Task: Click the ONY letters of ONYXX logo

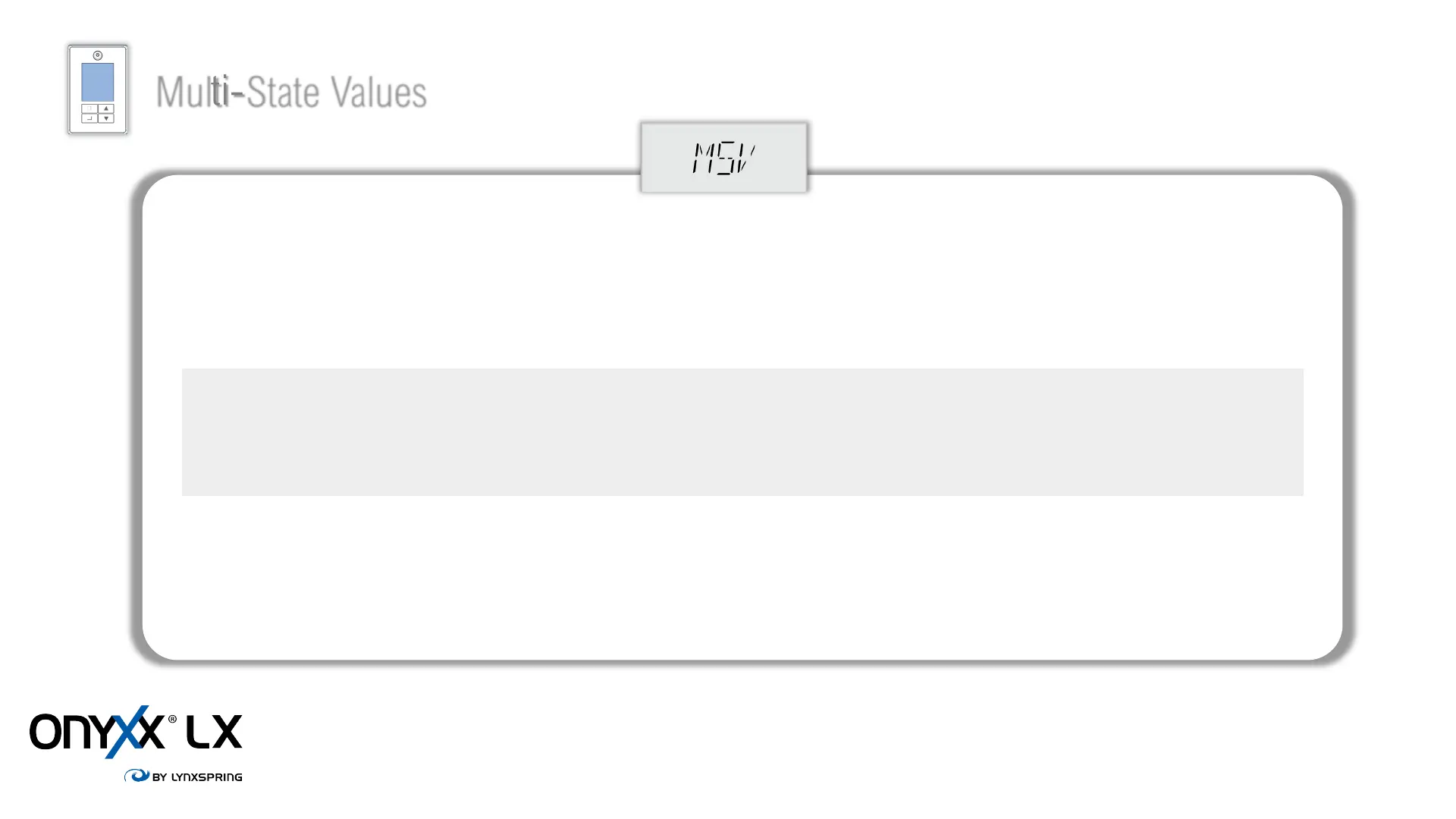Action: [x=72, y=732]
